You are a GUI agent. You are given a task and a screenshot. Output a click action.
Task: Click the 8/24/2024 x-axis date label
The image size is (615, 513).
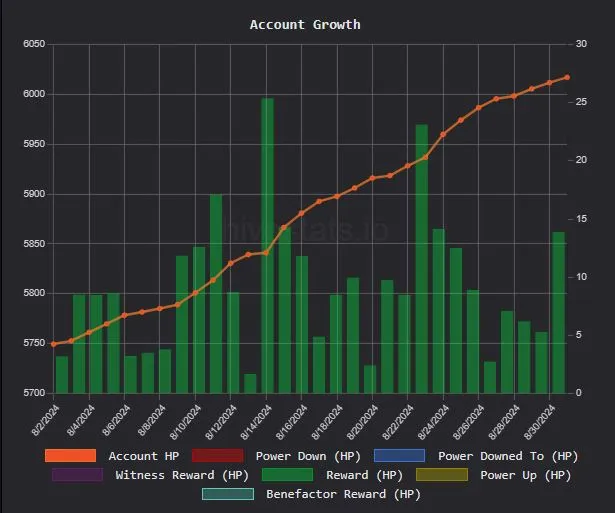coord(433,422)
